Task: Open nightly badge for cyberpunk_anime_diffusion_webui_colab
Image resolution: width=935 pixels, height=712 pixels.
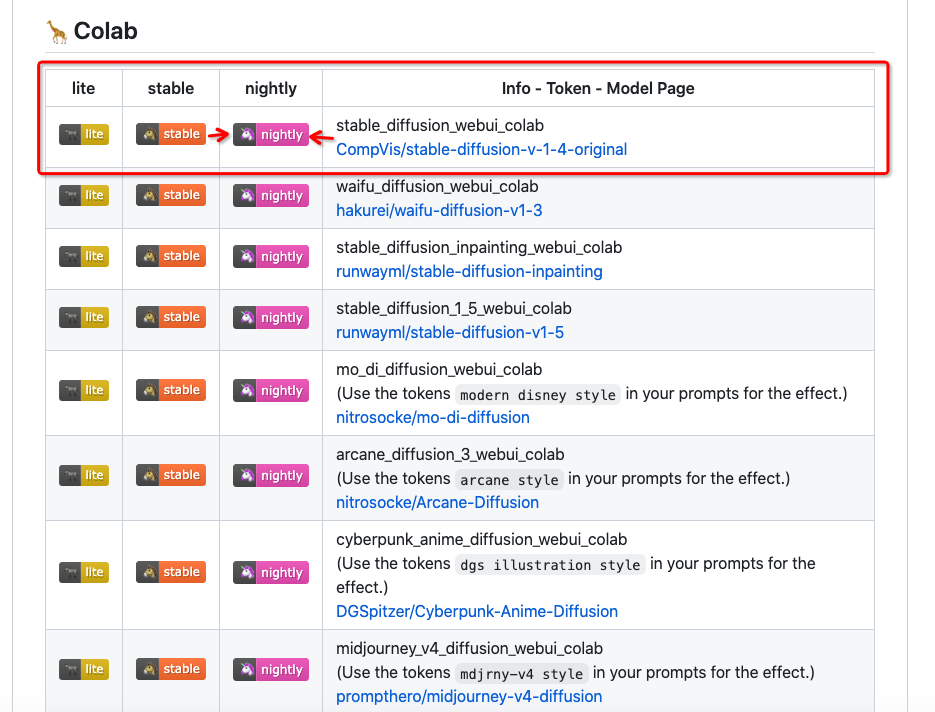Action: click(x=271, y=572)
